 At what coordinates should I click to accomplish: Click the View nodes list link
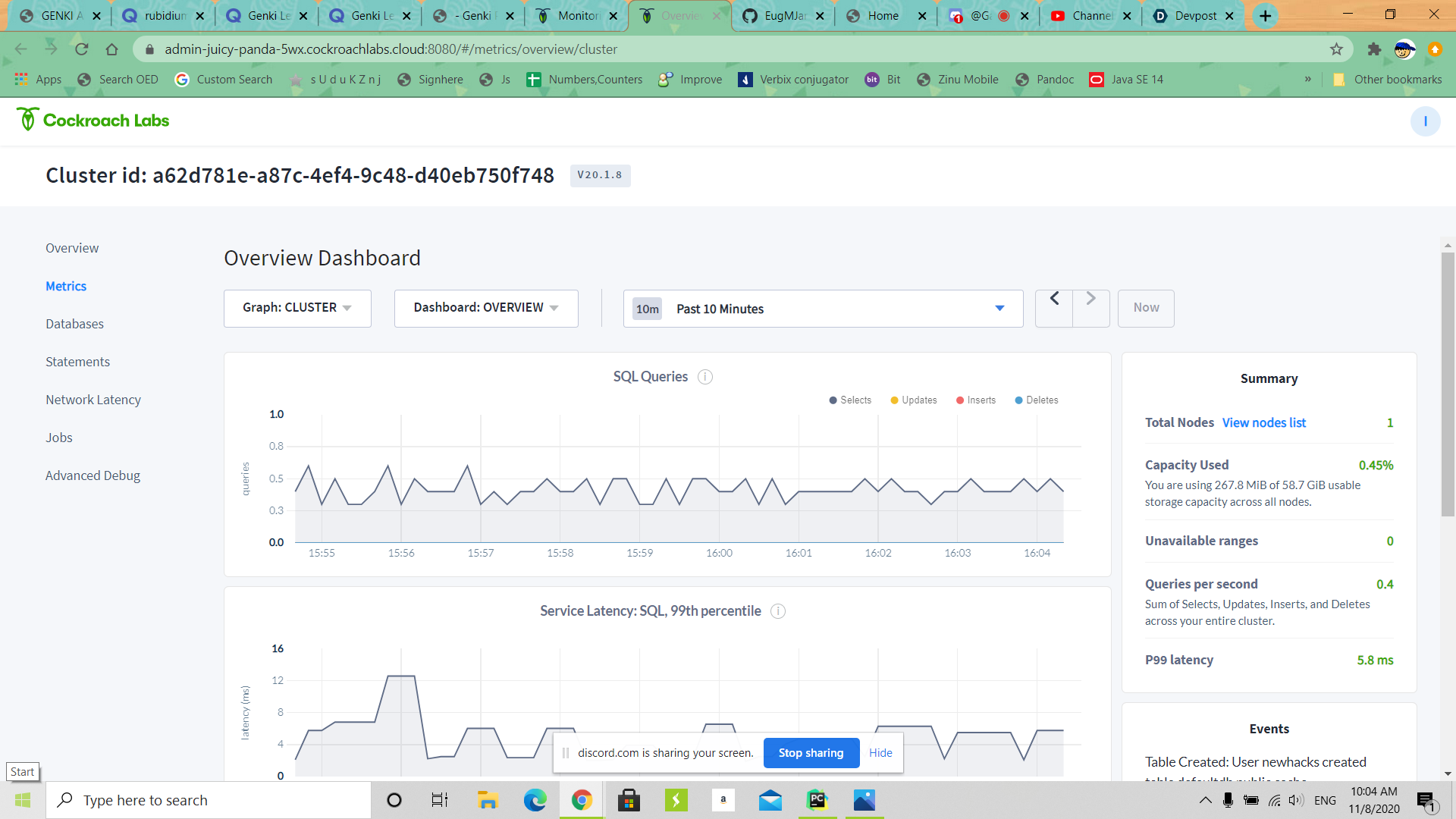pyautogui.click(x=1264, y=422)
